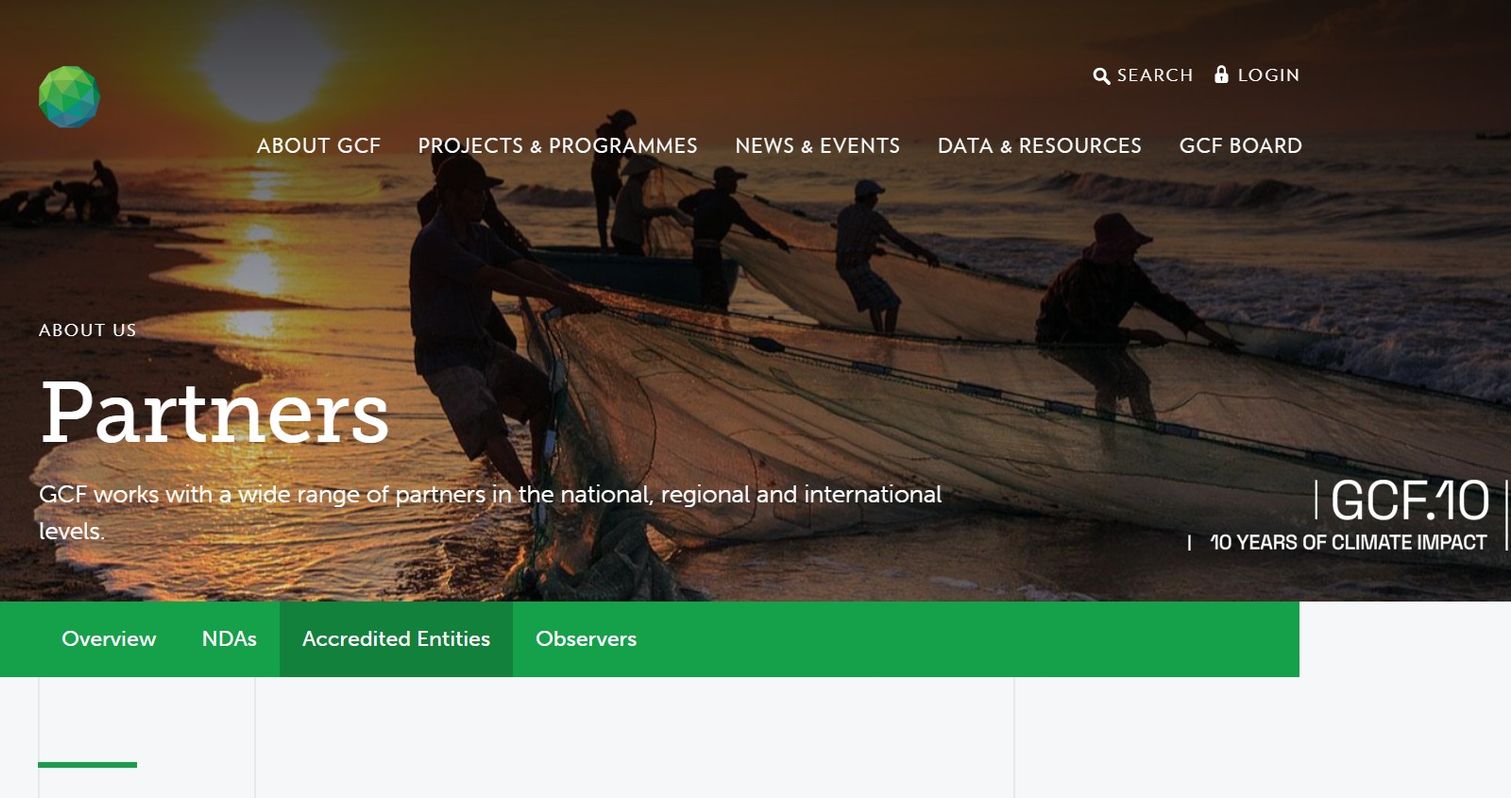This screenshot has height=798, width=1511.
Task: Open the ABOUT GCF menu
Action: point(318,146)
